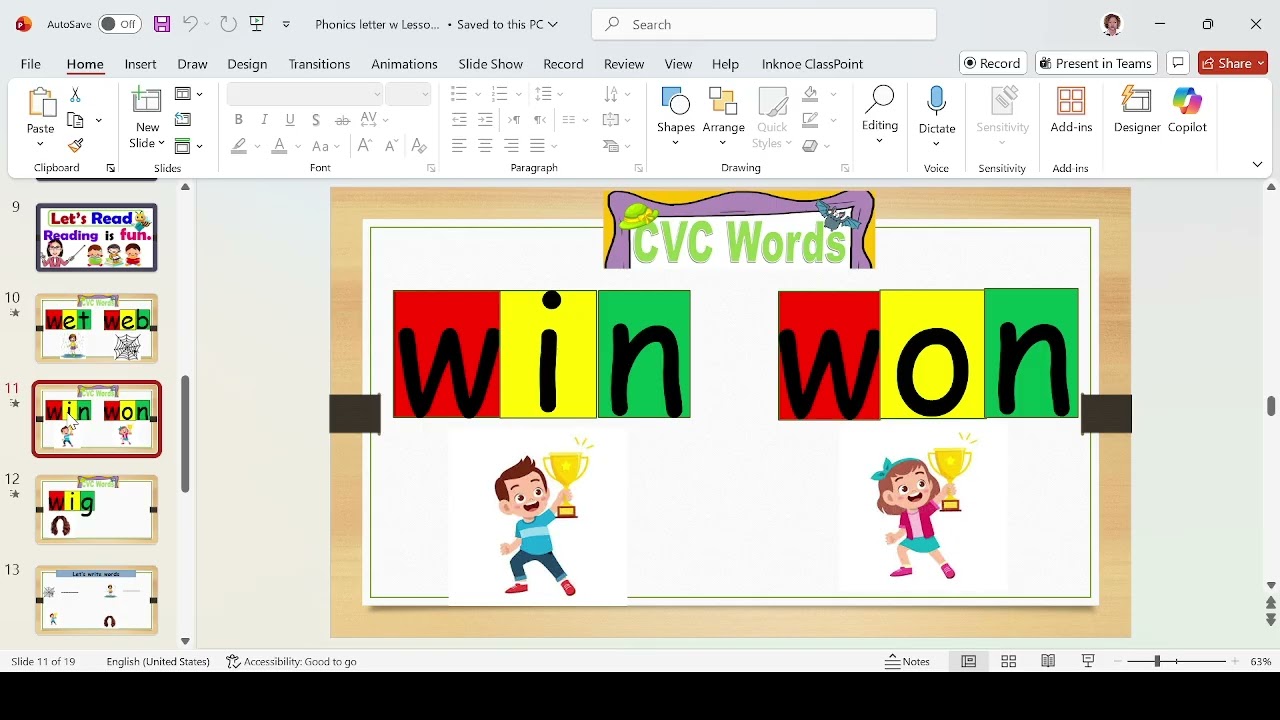The width and height of the screenshot is (1280, 720).
Task: Toggle Bold formatting
Action: [x=238, y=120]
